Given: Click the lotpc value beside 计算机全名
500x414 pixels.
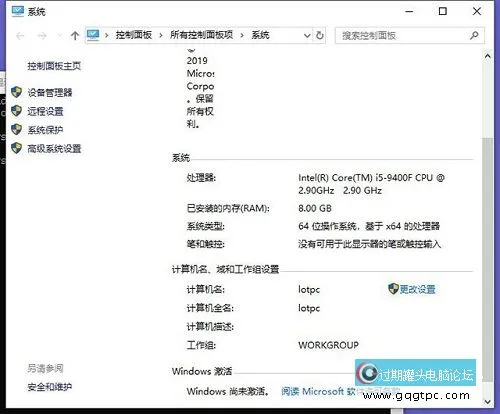Looking at the screenshot, I should point(309,308).
